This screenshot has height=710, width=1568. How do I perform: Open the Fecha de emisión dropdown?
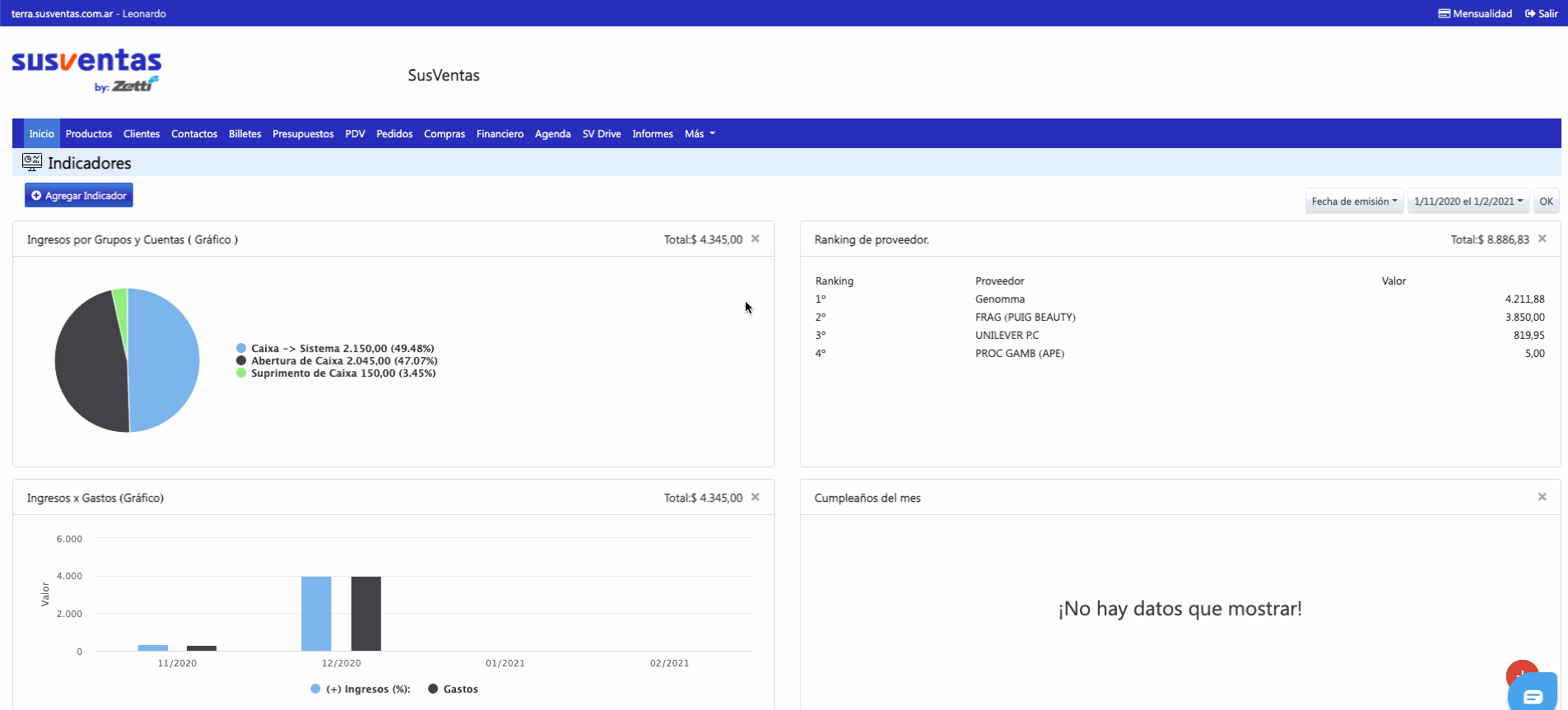(x=1354, y=201)
